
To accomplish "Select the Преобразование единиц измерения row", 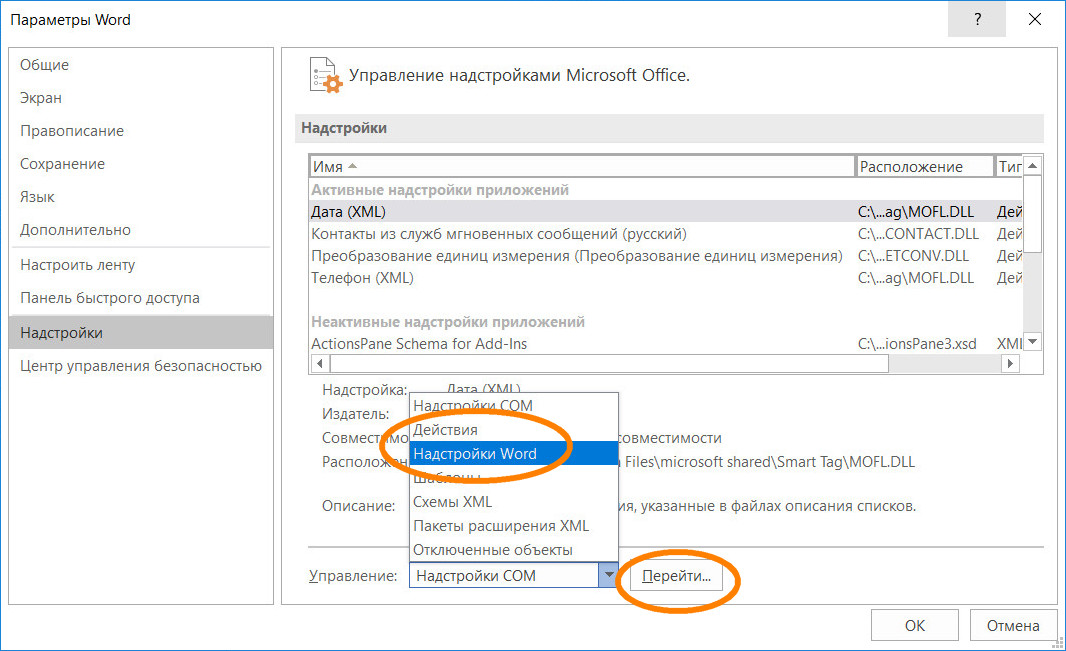I will [666, 256].
